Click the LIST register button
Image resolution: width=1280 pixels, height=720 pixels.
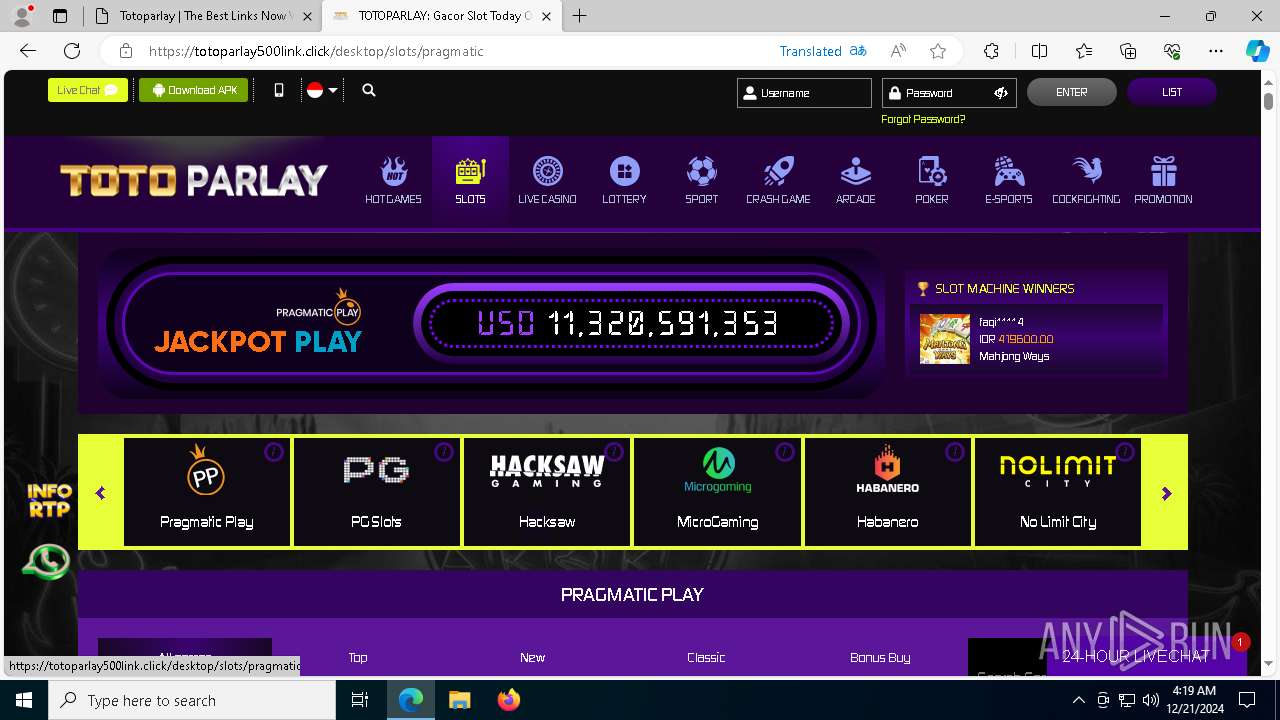[1172, 92]
